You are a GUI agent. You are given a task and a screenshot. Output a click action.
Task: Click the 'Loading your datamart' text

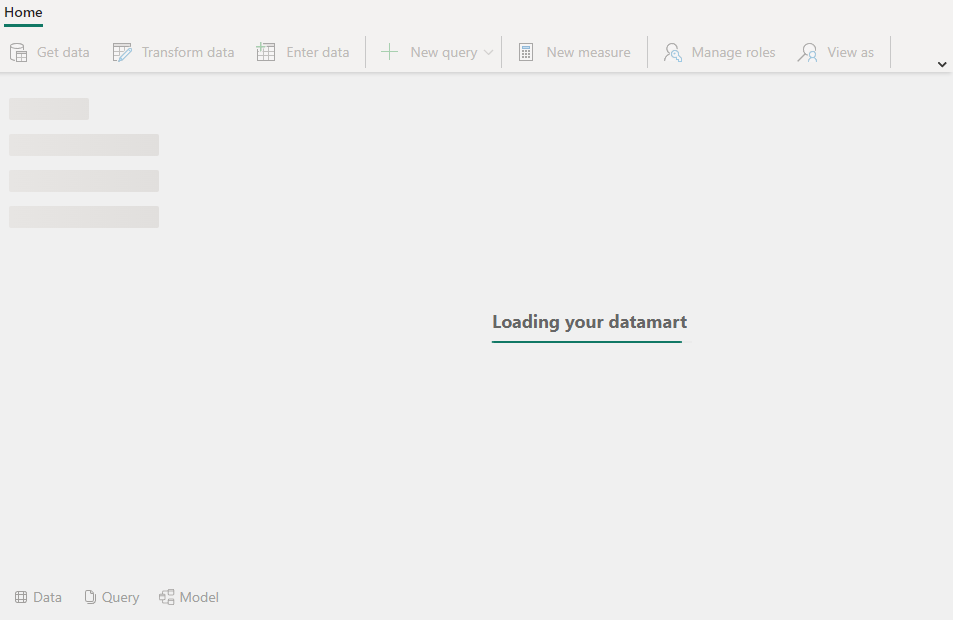point(590,322)
